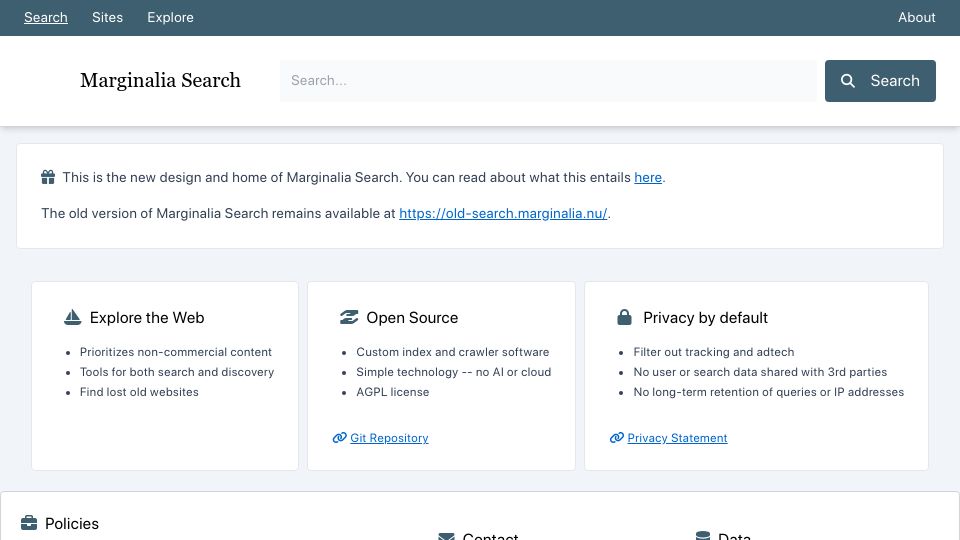Click the sailboat icon beside Explore the Web
This screenshot has height=540, width=960.
[72, 317]
